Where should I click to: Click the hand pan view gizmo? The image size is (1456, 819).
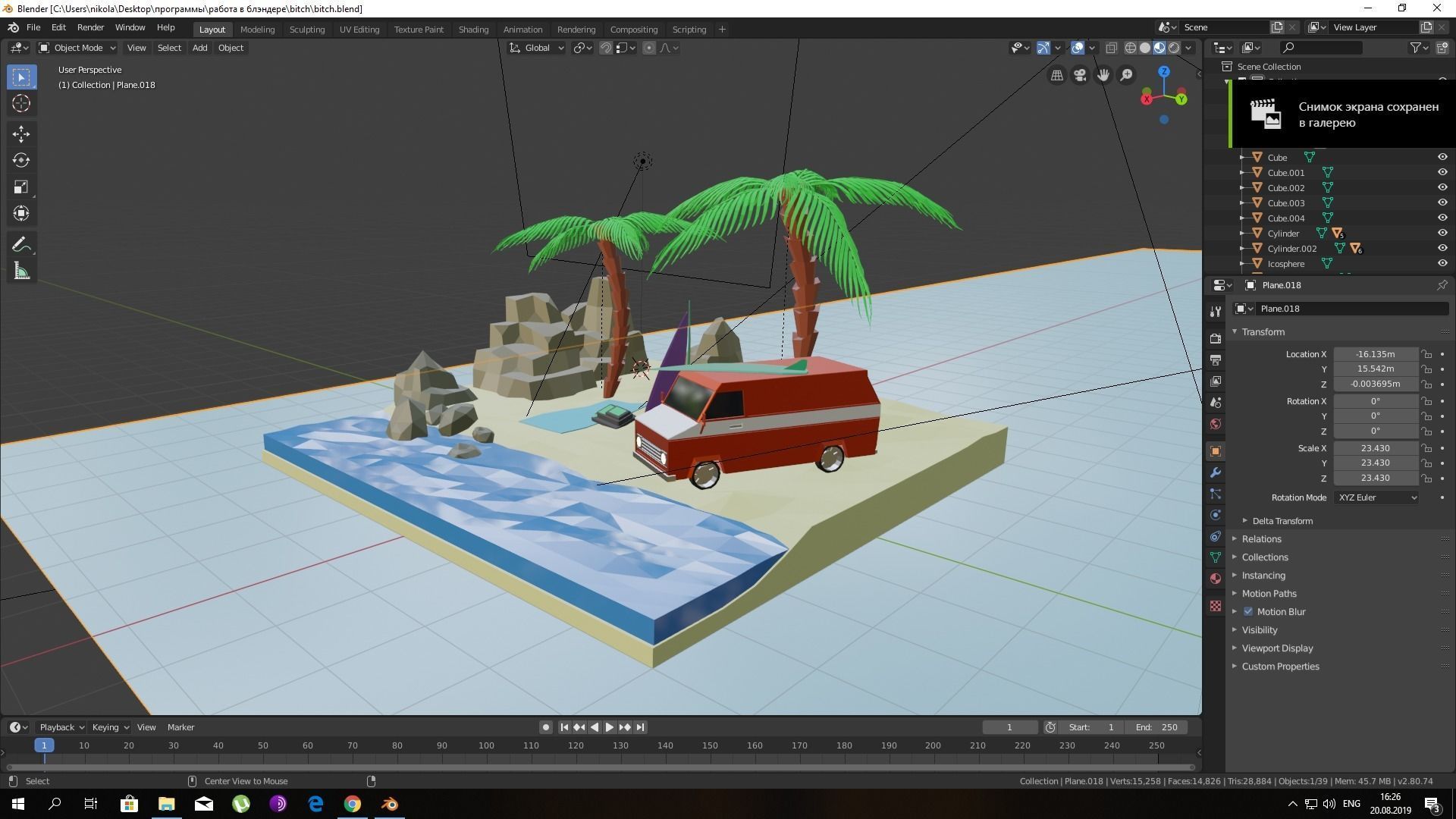[1103, 75]
